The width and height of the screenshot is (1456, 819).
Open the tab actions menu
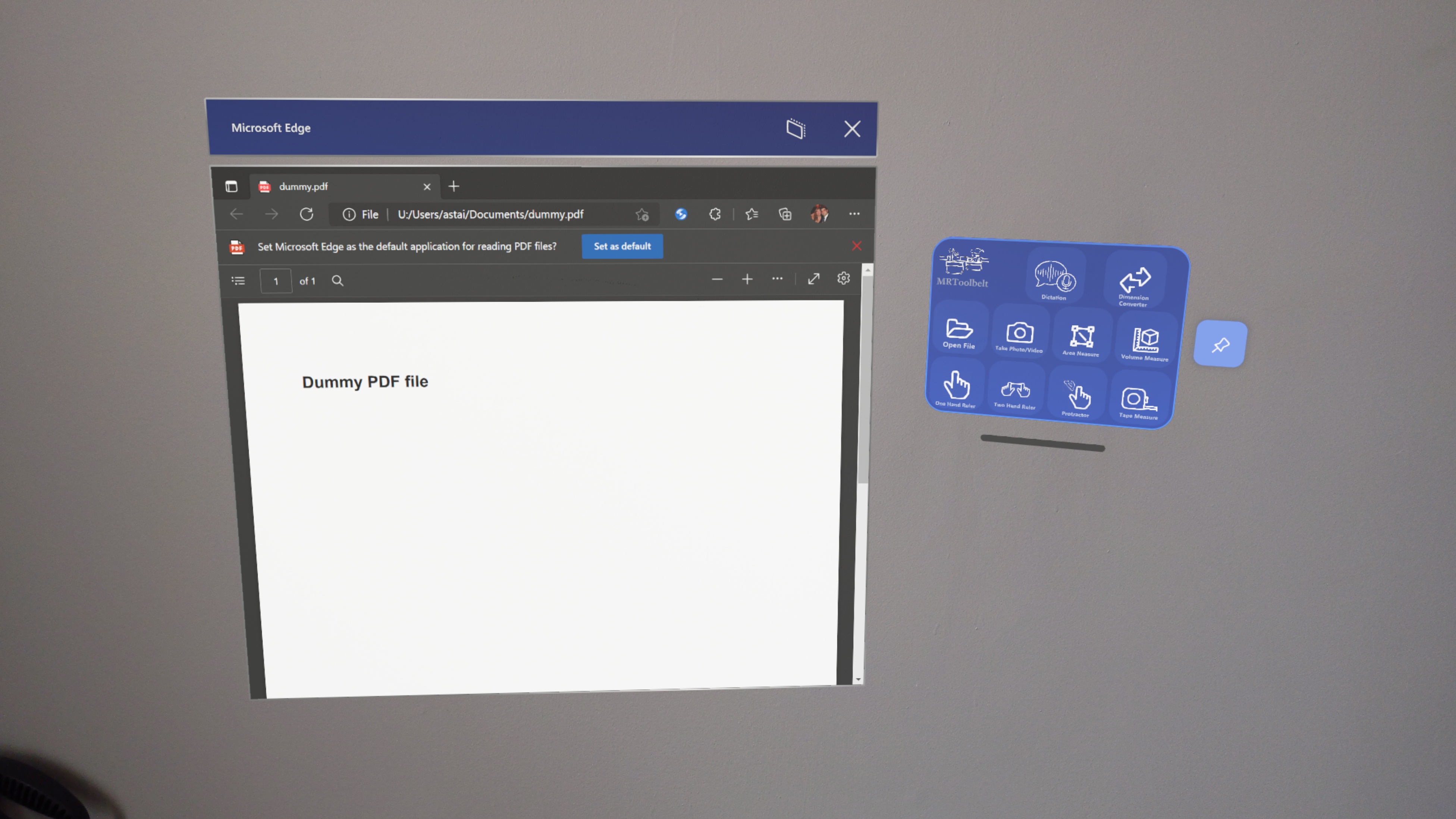231,186
